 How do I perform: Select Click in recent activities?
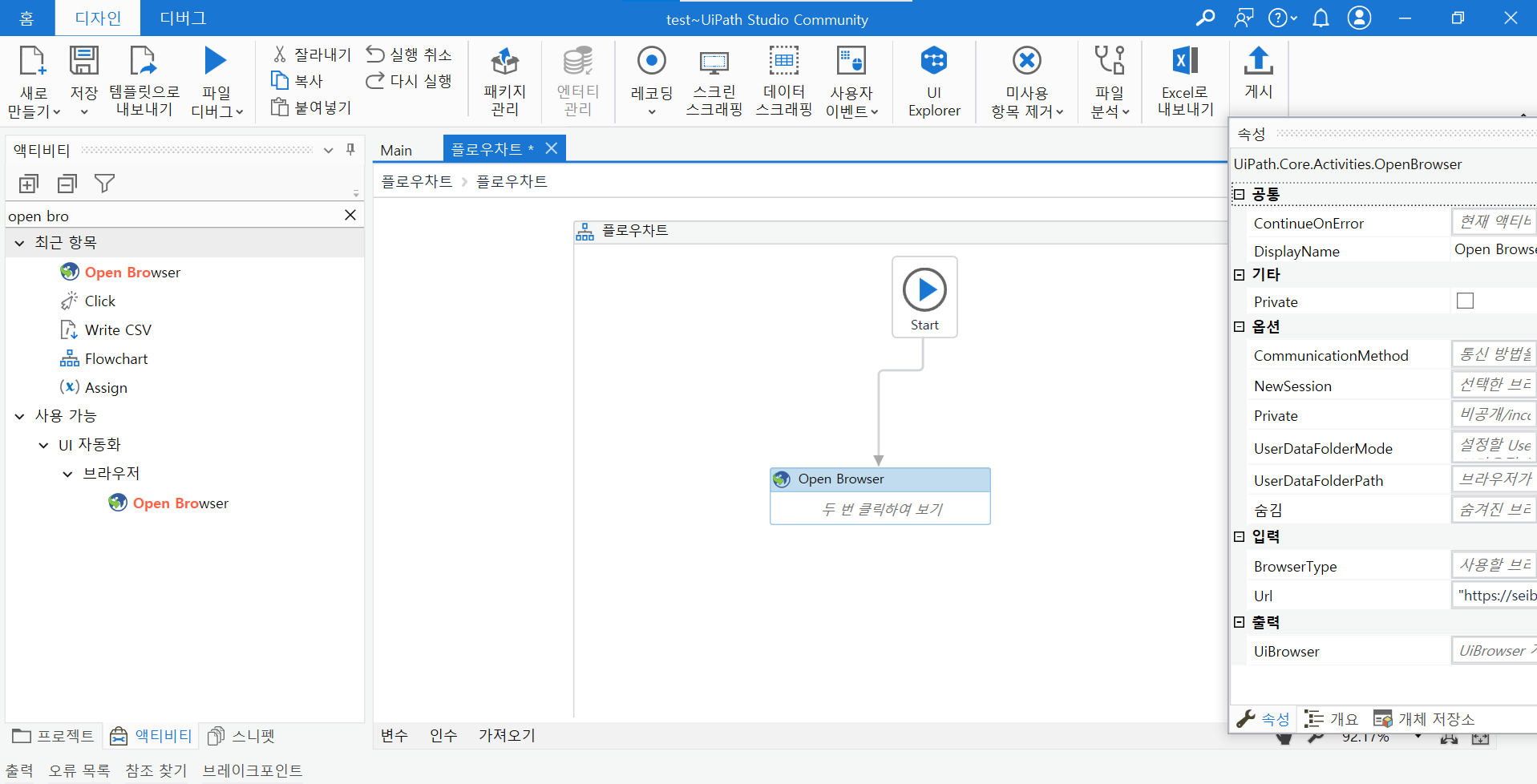tap(99, 301)
